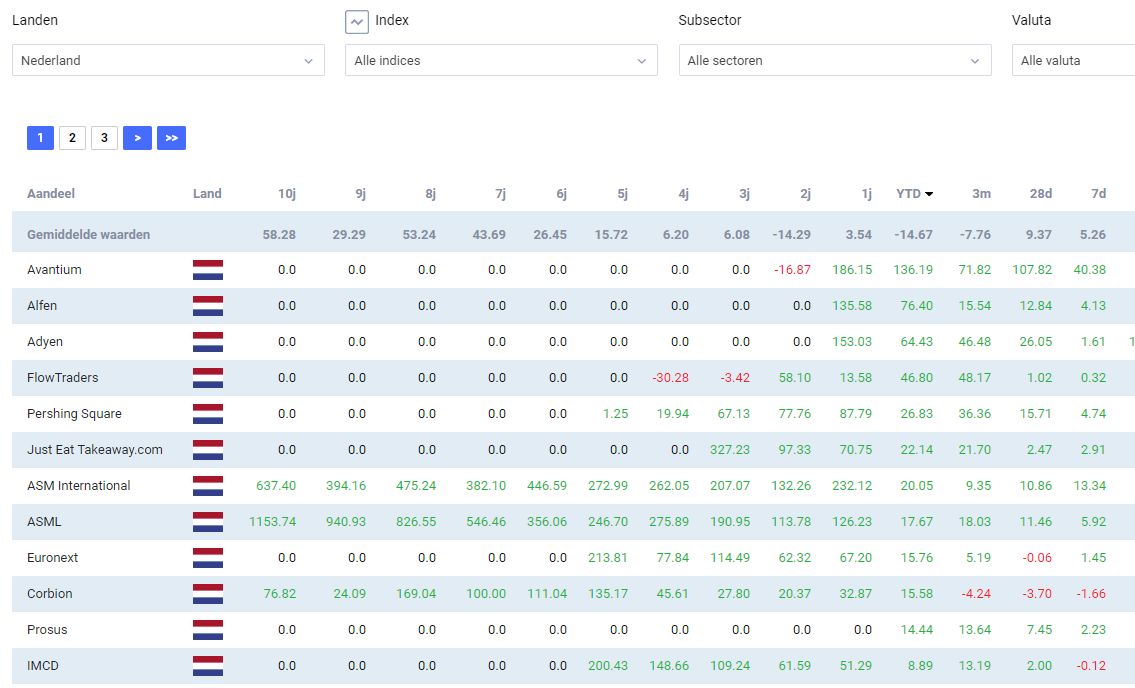
Task: Jump to last page with >> button
Action: 172,138
